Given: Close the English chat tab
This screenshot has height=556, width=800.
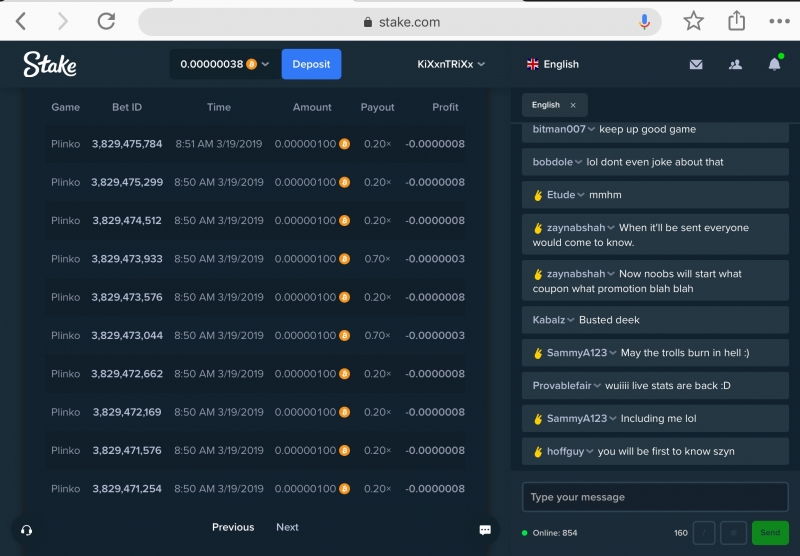Looking at the screenshot, I should (x=573, y=105).
